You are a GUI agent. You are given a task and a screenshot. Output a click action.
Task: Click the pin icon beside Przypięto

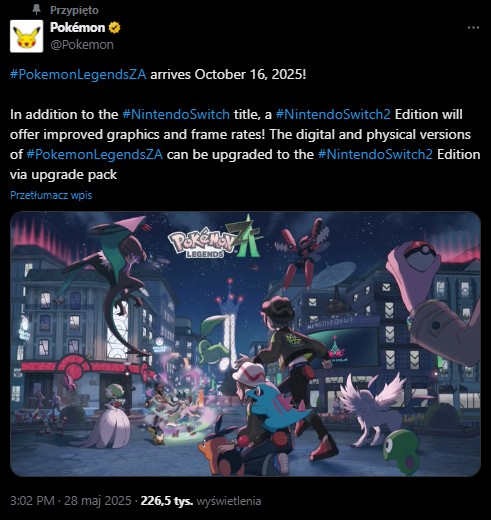pyautogui.click(x=36, y=10)
